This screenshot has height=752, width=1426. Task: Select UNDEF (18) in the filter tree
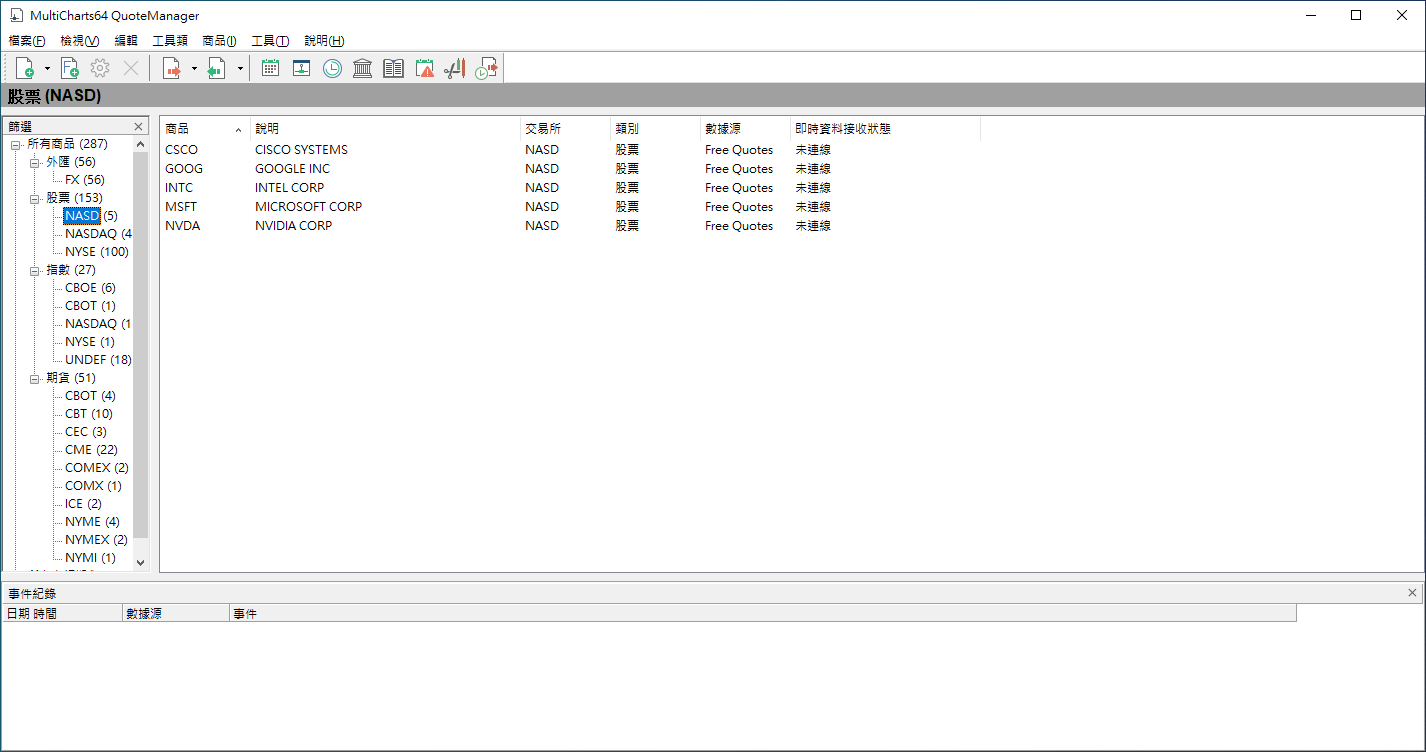98,360
